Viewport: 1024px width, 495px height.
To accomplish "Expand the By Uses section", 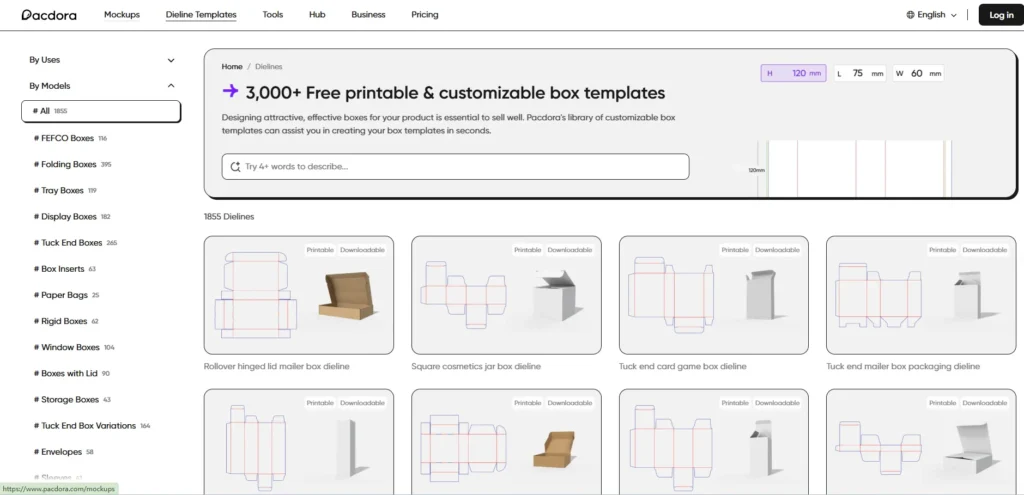I will [x=102, y=59].
